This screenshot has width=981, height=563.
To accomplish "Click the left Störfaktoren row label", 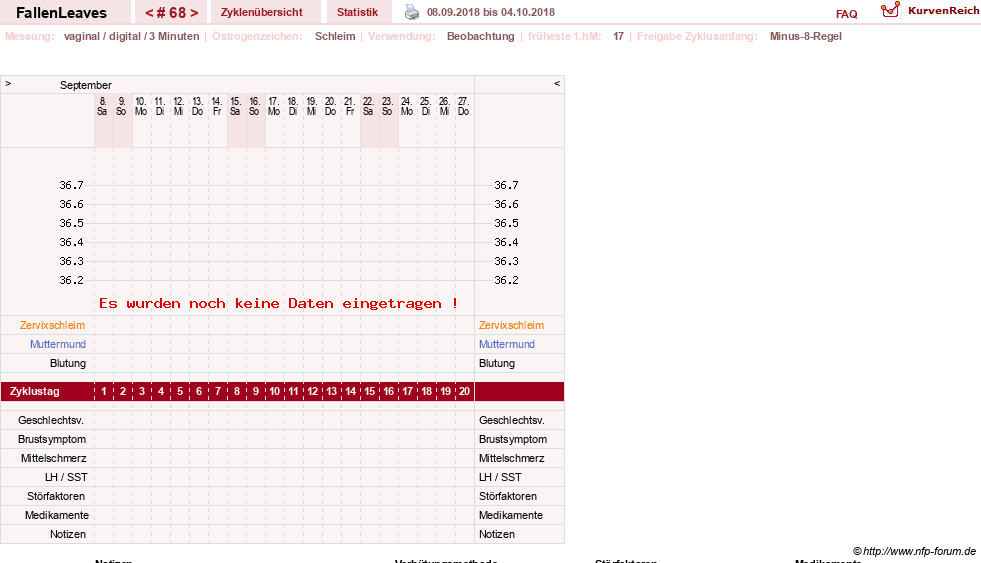I will click(x=56, y=496).
